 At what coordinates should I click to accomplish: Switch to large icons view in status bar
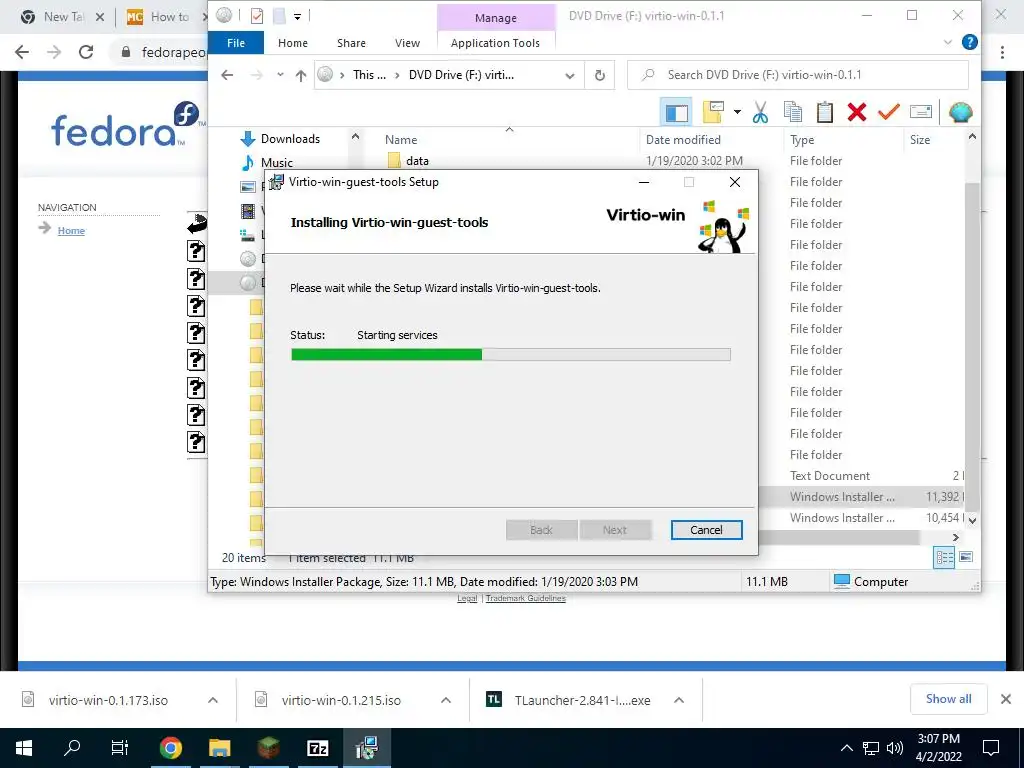[x=966, y=557]
